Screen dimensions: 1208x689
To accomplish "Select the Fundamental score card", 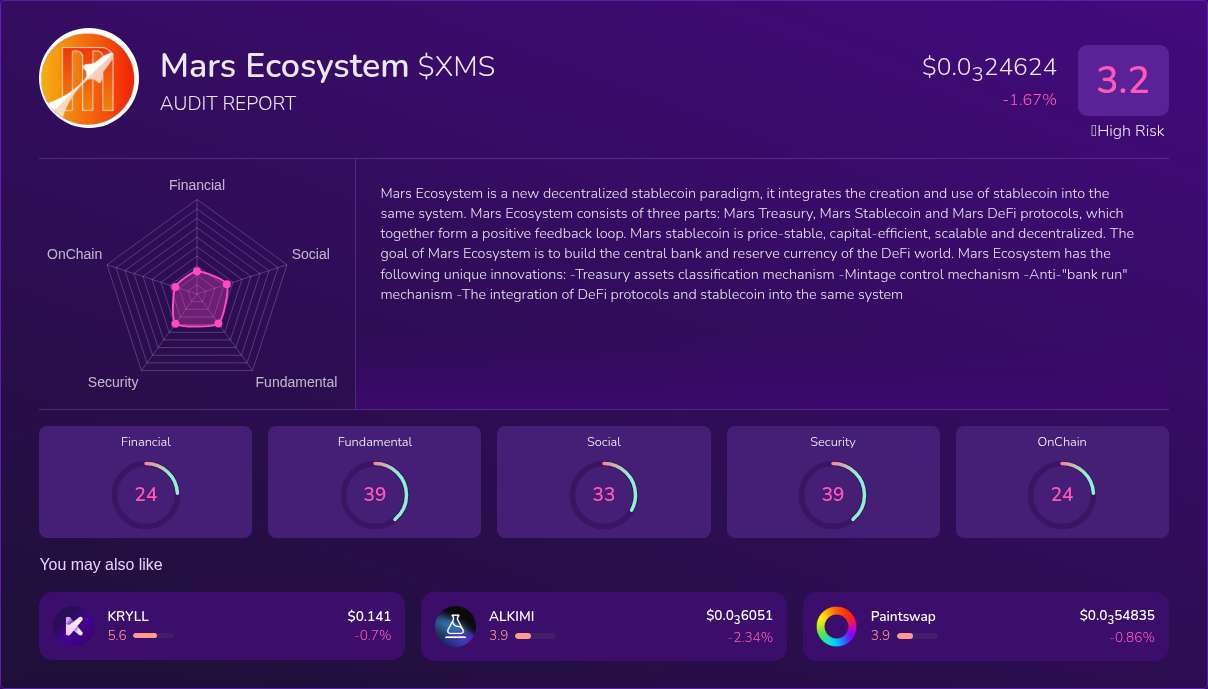I will tap(375, 482).
